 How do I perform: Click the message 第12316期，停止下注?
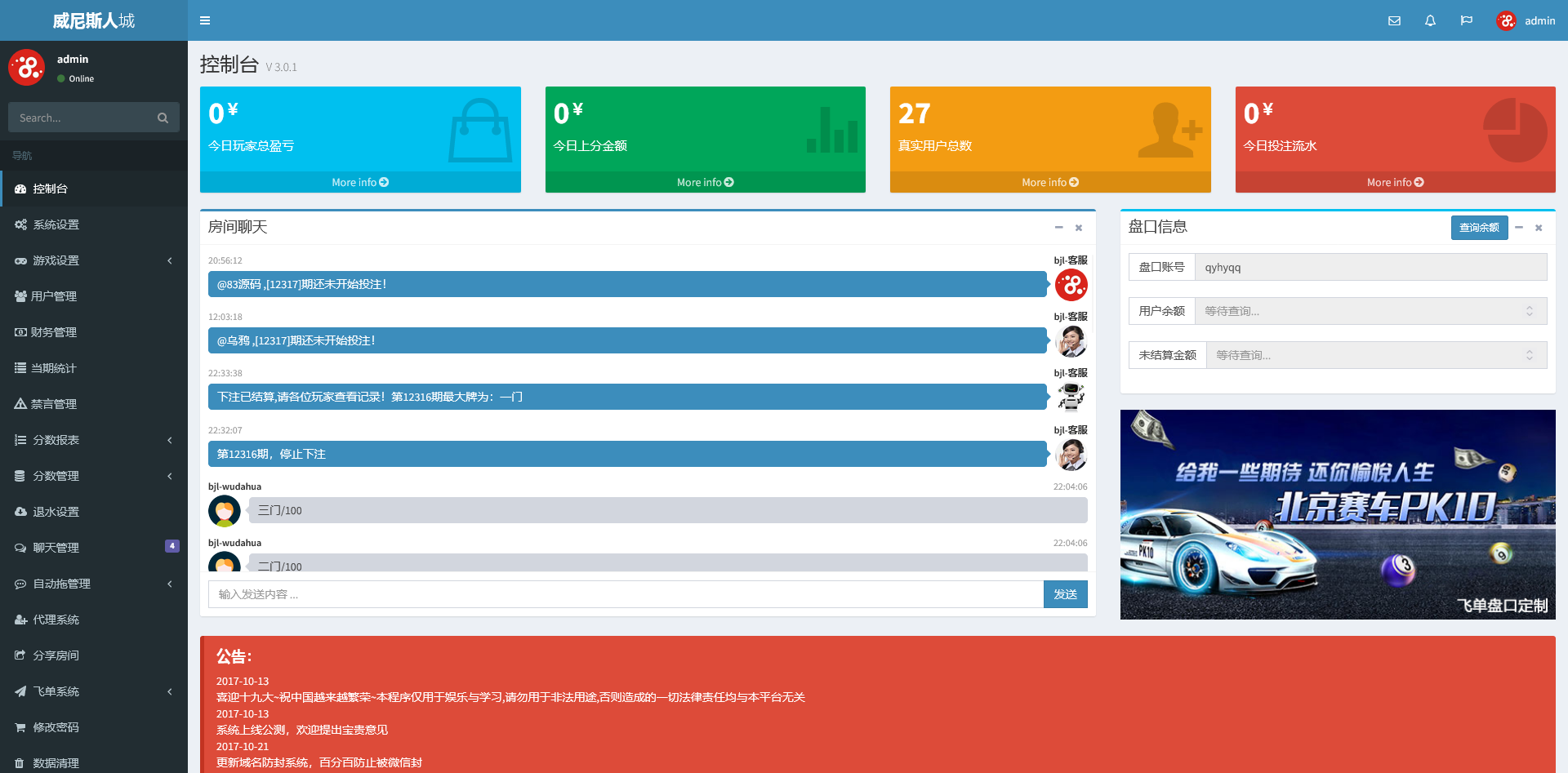[x=627, y=454]
